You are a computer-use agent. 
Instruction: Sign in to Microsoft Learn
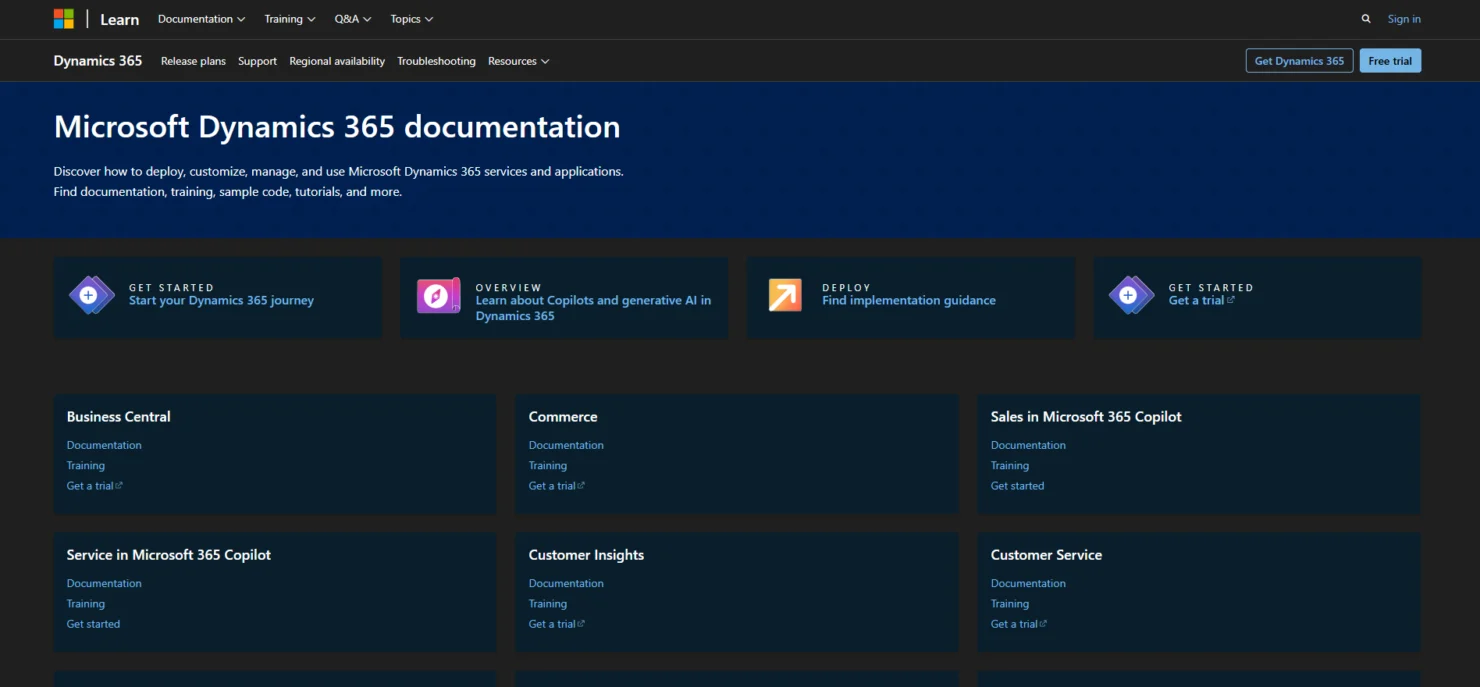point(1404,18)
